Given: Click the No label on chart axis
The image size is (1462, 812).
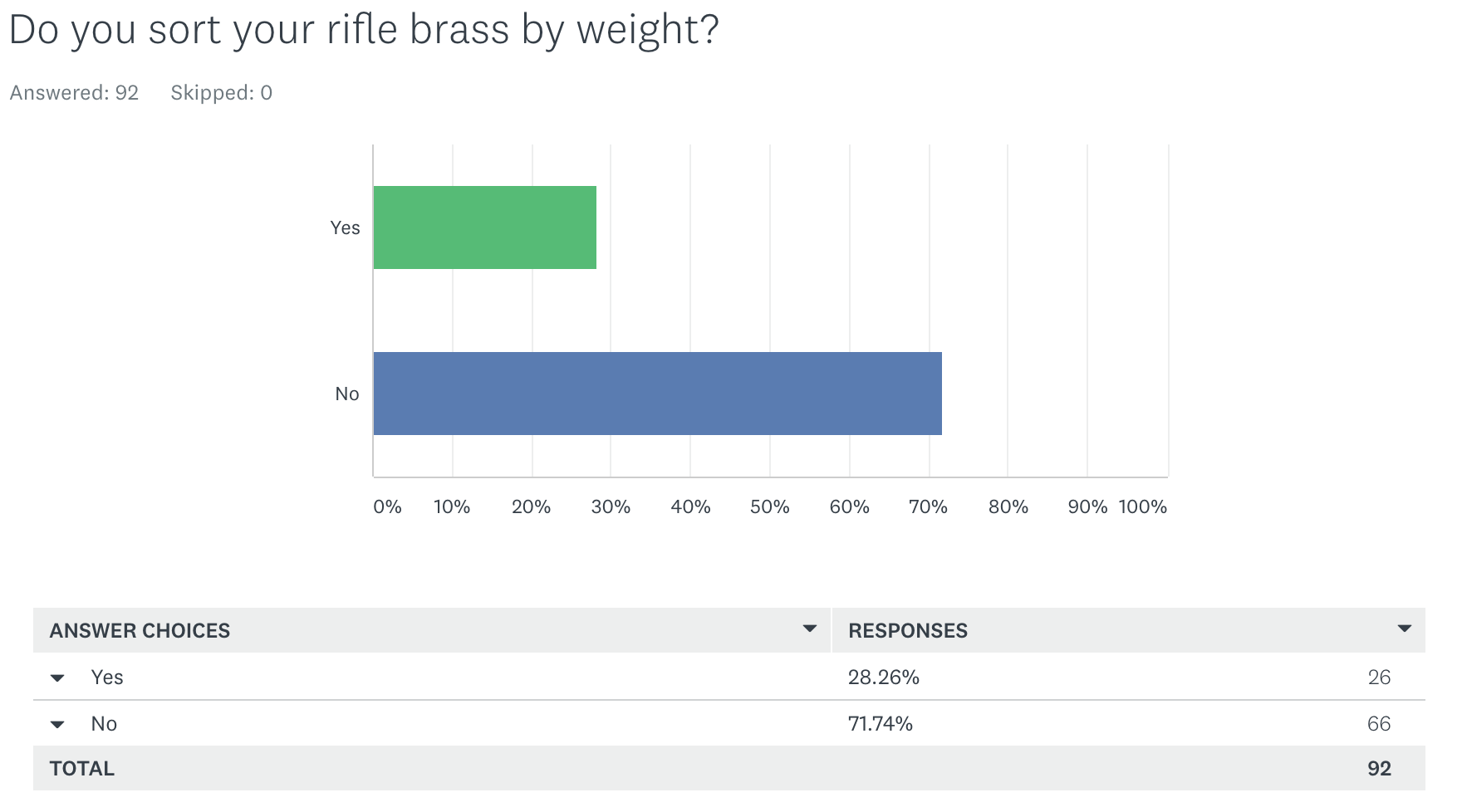Looking at the screenshot, I should coord(347,394).
